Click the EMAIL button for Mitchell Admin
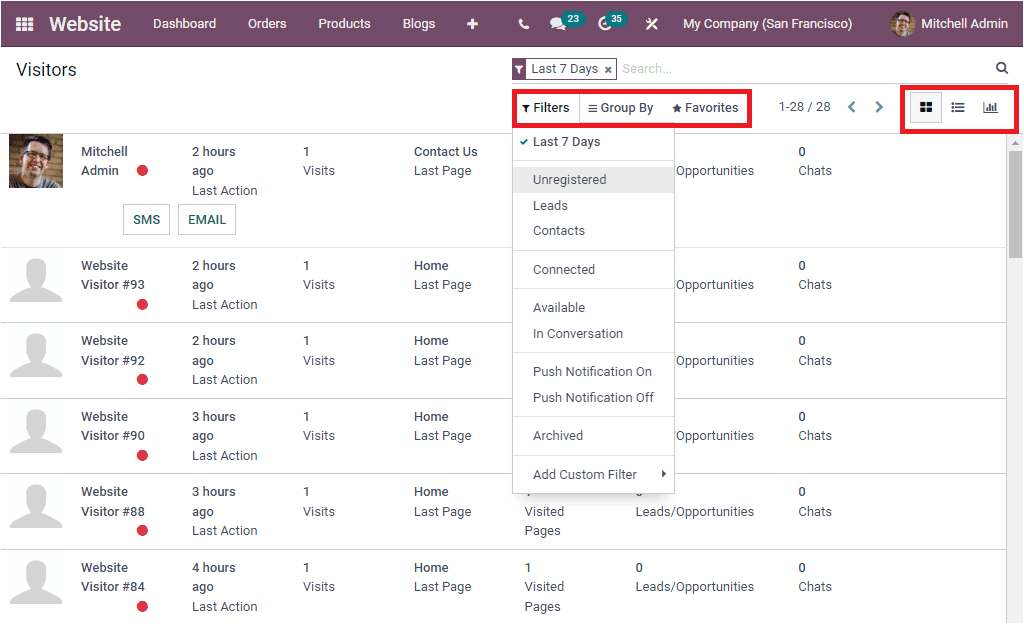The height and width of the screenshot is (624, 1024). click(206, 219)
